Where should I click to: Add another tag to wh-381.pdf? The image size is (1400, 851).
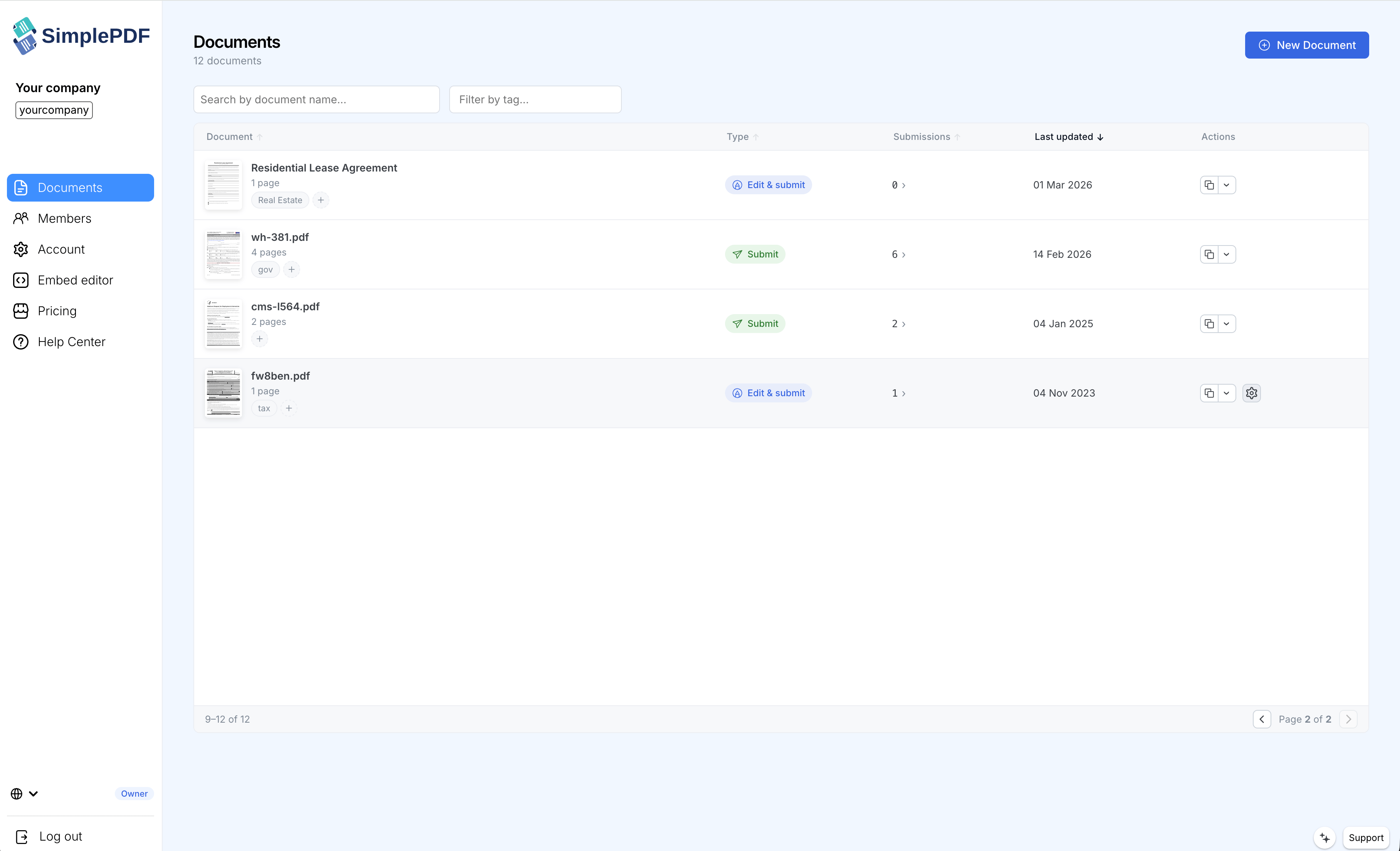coord(292,269)
